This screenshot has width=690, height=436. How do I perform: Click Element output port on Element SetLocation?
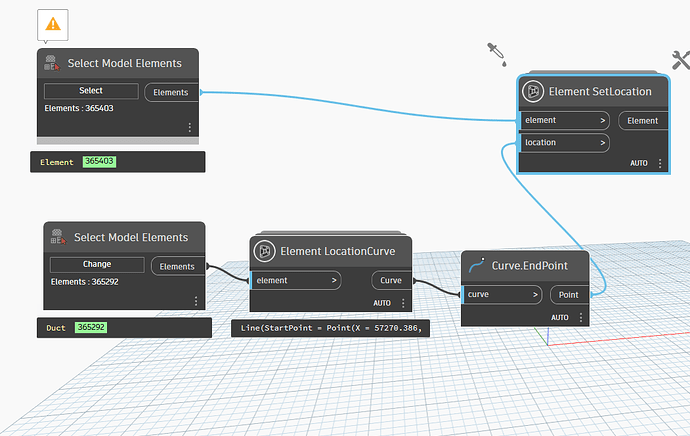pyautogui.click(x=643, y=121)
